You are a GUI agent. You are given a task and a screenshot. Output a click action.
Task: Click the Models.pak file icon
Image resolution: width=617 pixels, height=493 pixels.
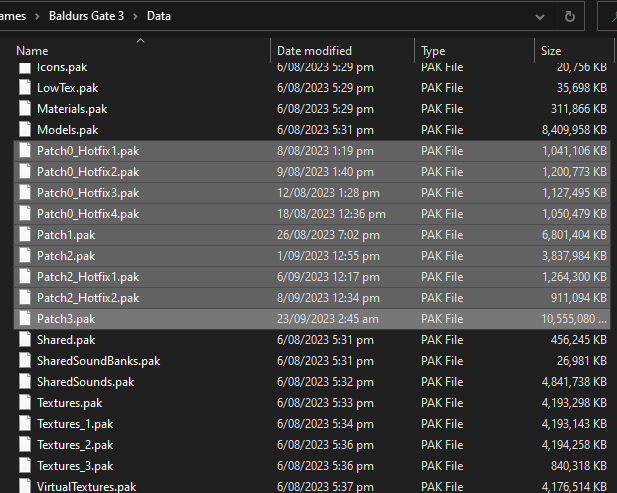[x=25, y=130]
